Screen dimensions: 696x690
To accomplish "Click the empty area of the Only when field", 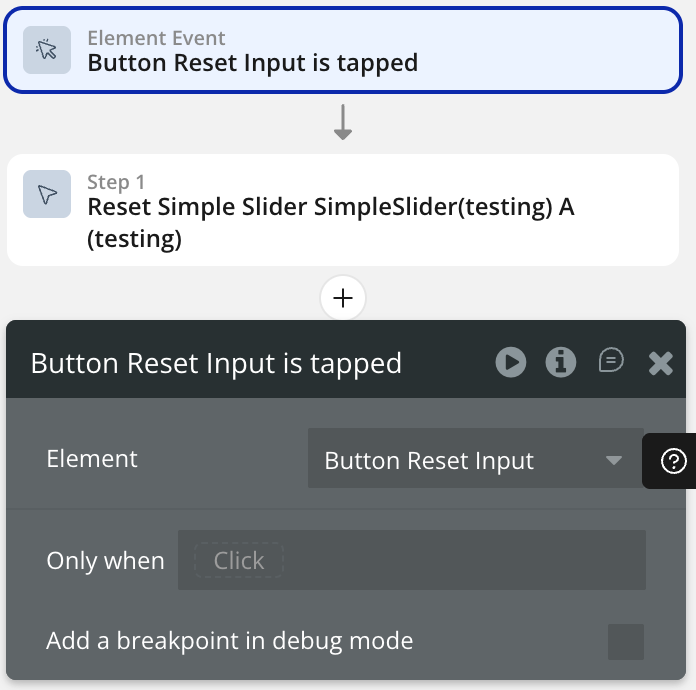I will click(x=460, y=560).
